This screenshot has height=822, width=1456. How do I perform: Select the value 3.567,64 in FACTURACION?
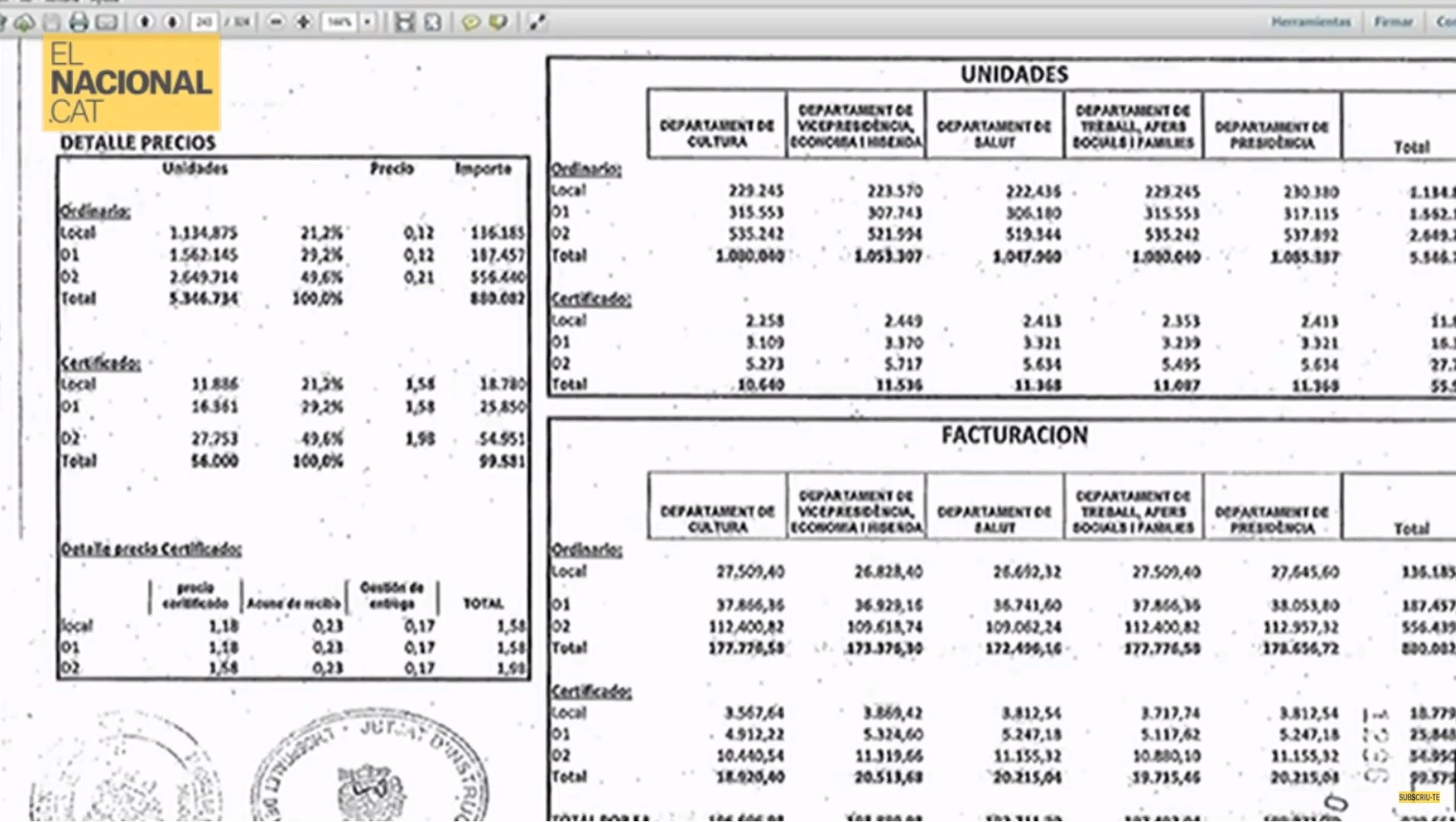click(754, 714)
